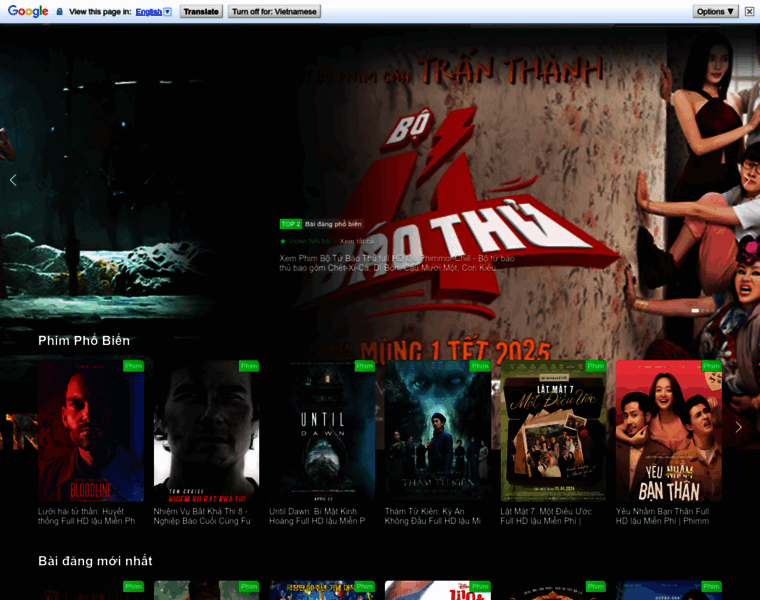Screen dimensions: 760x600
Task: Click title Nhiệm Vụ Bất Khả Thi 8
Action: coord(202,516)
